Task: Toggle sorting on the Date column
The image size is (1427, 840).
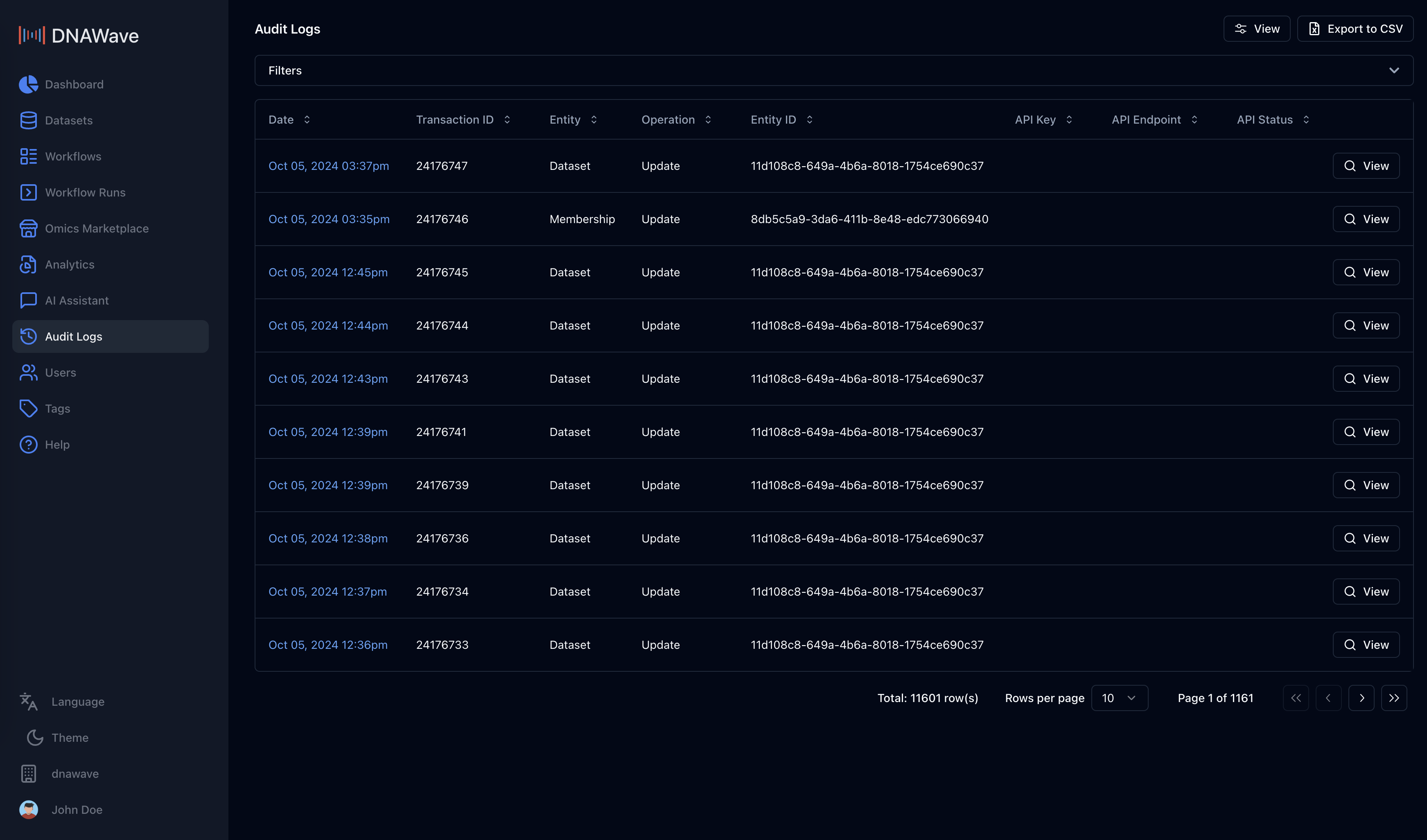Action: point(306,120)
